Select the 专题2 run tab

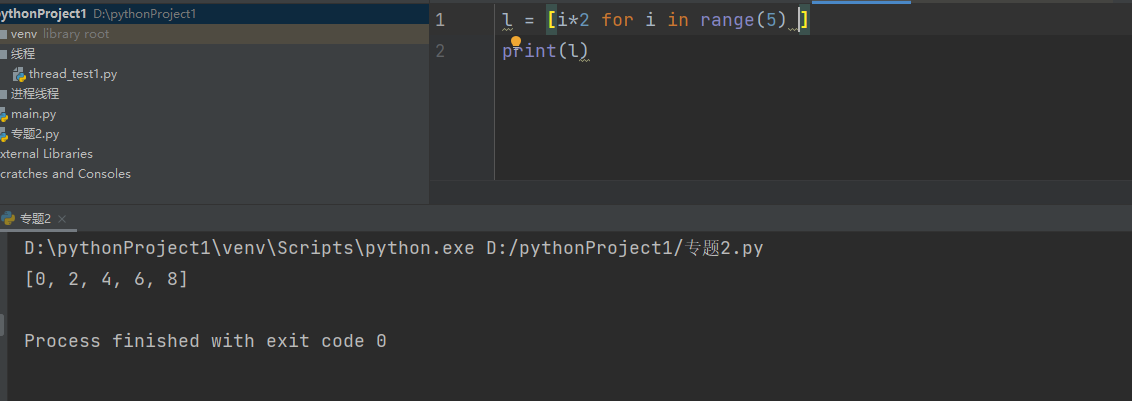(35, 219)
